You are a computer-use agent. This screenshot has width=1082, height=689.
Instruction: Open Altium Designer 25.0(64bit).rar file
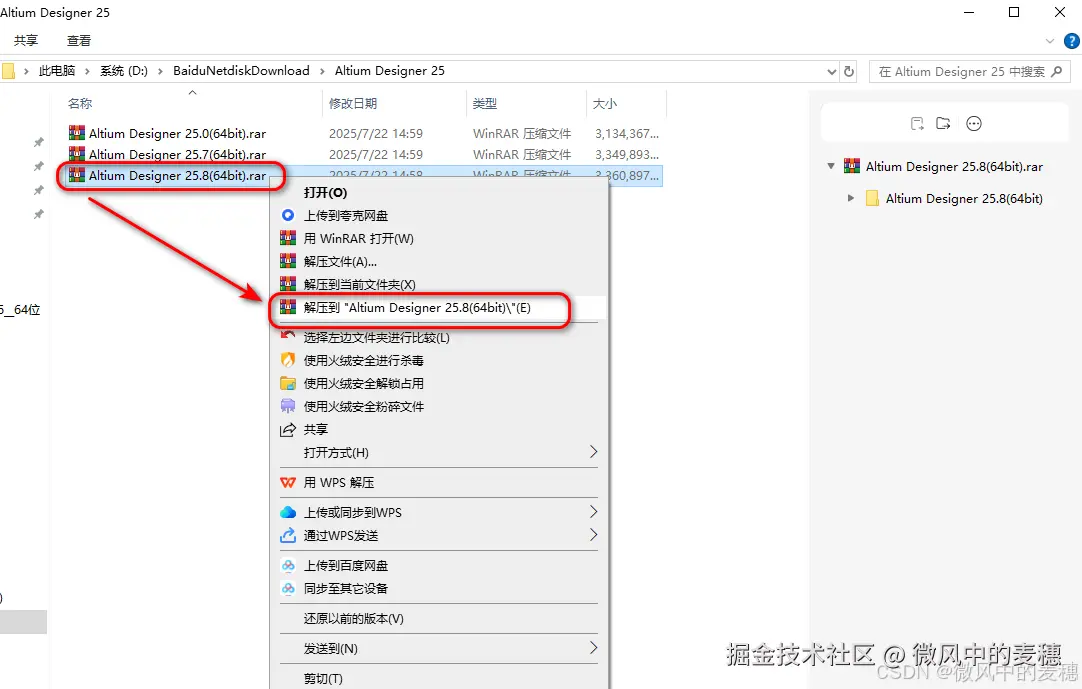[x=177, y=134]
